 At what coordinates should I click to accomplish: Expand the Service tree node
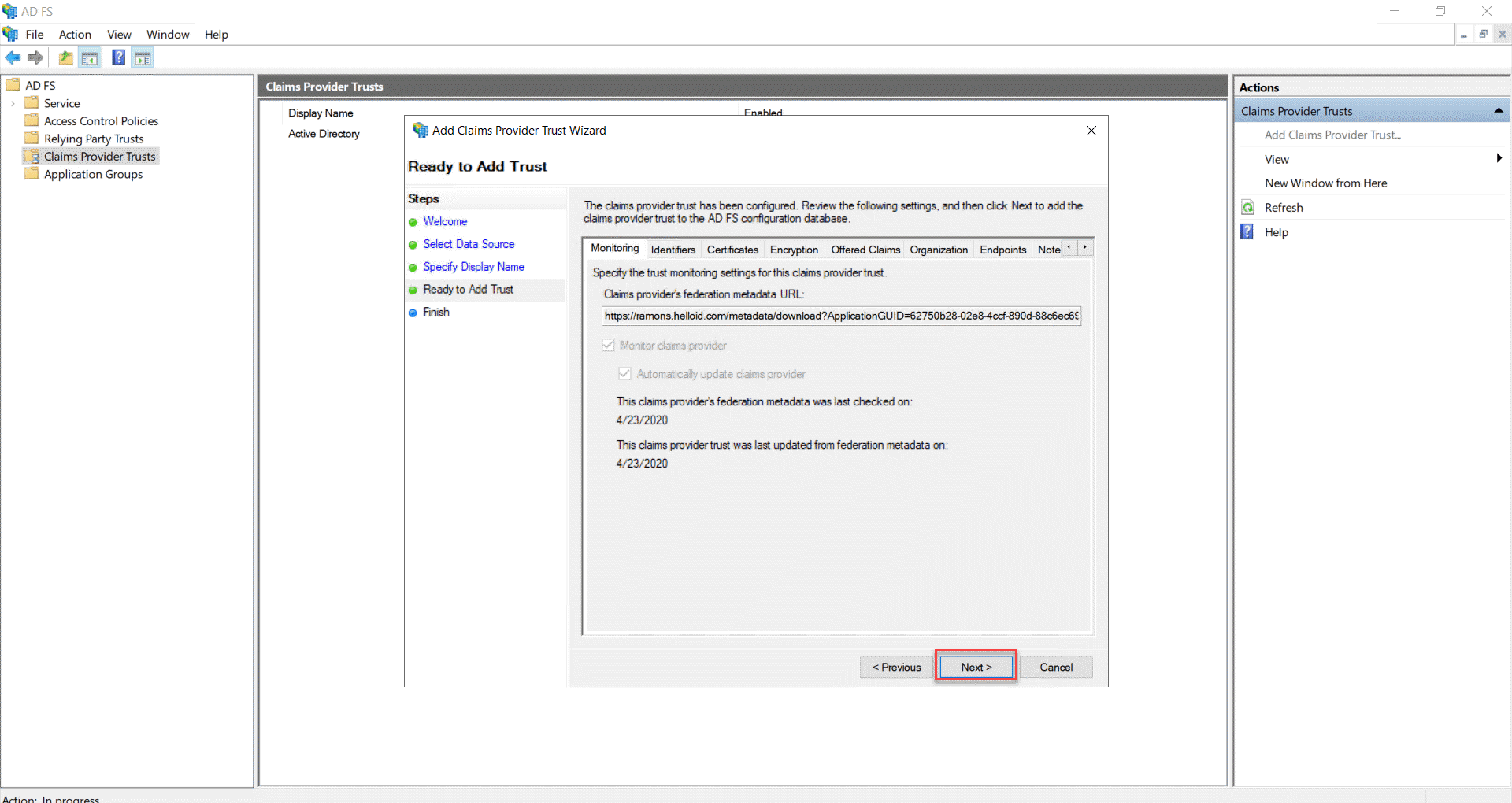[x=13, y=103]
